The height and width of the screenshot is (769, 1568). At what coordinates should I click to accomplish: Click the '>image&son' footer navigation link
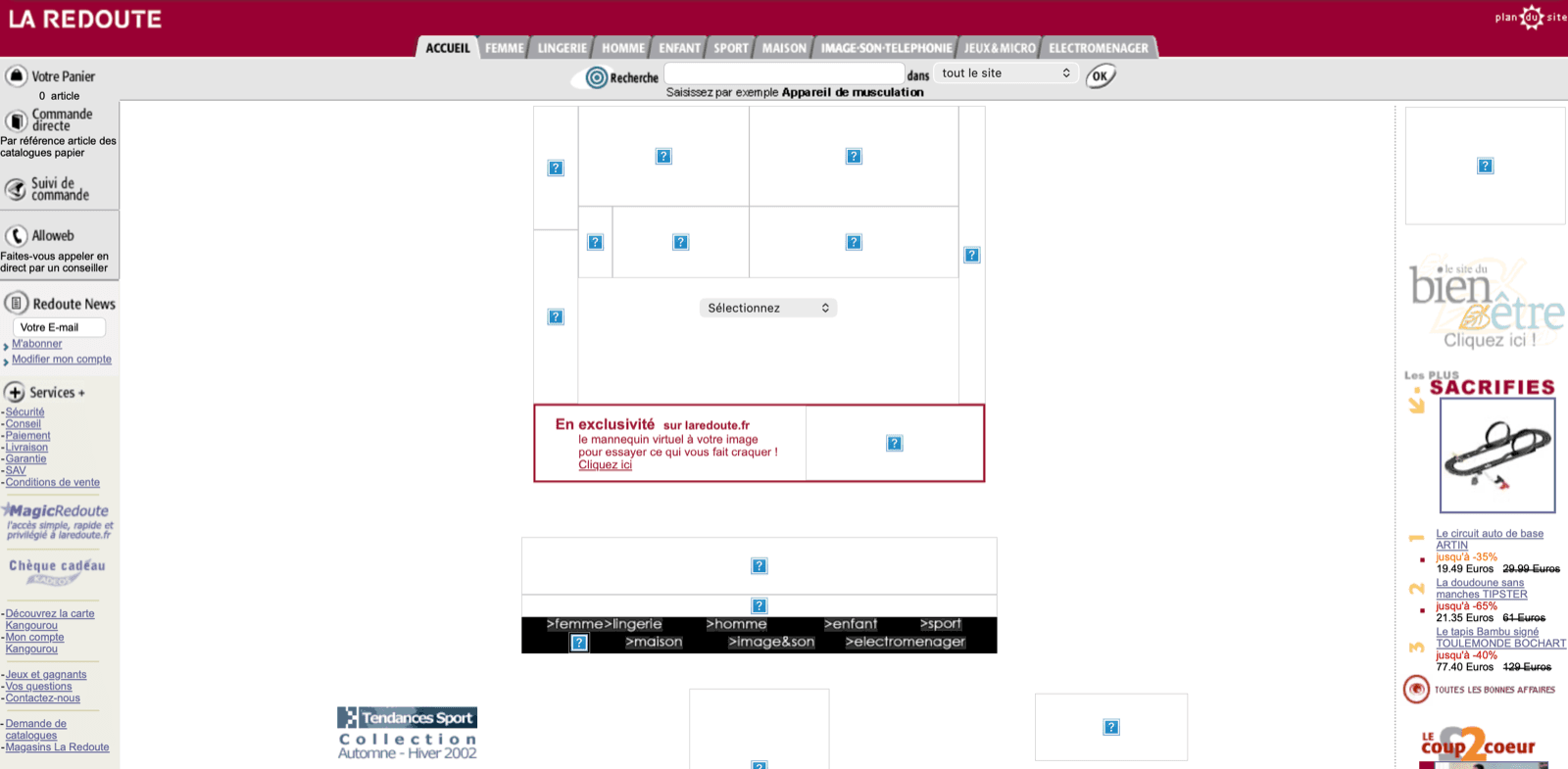pyautogui.click(x=771, y=643)
